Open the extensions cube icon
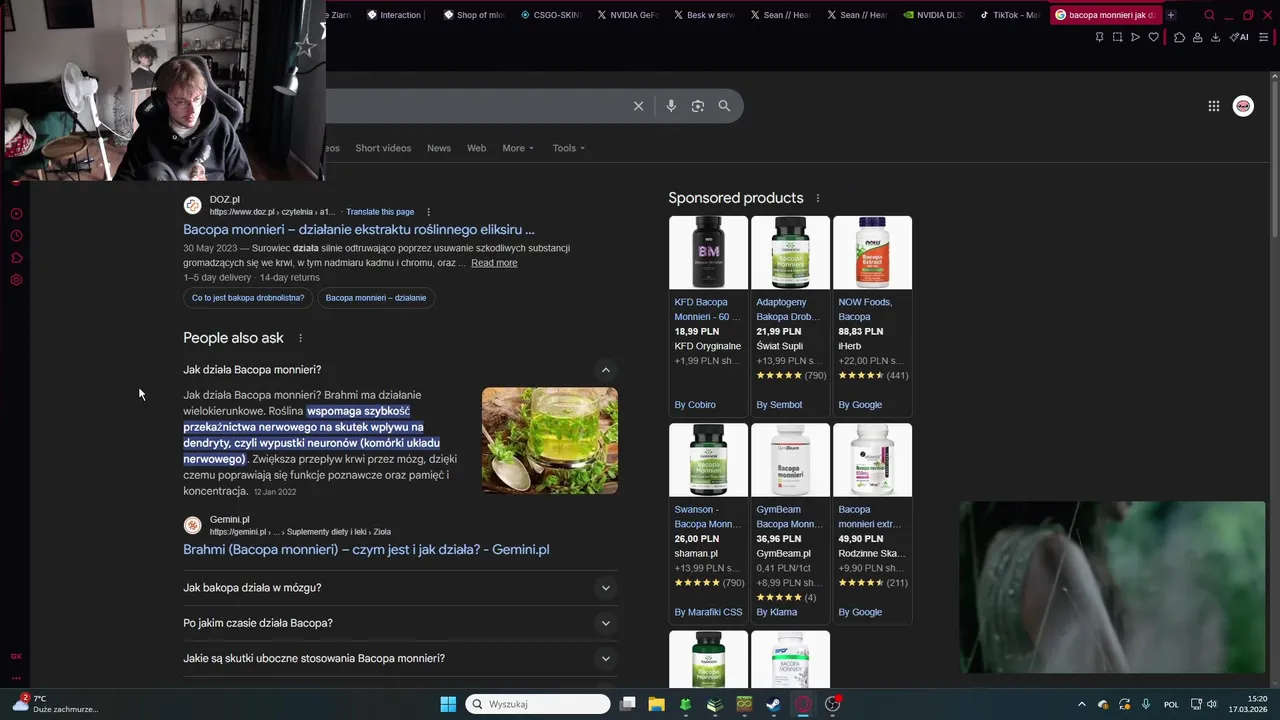1280x720 pixels. pyautogui.click(x=1179, y=37)
